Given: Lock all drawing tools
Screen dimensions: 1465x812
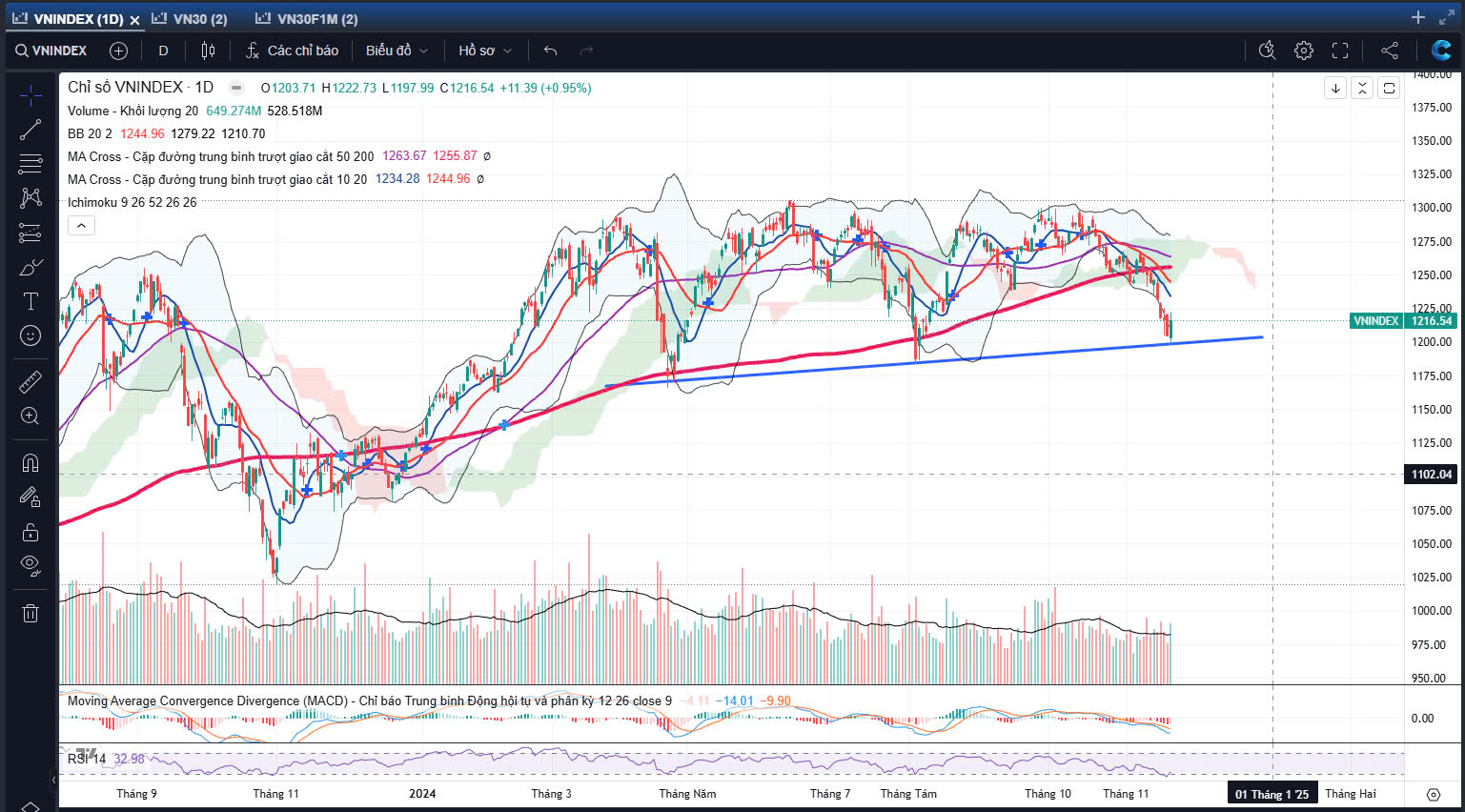Looking at the screenshot, I should pos(31,532).
